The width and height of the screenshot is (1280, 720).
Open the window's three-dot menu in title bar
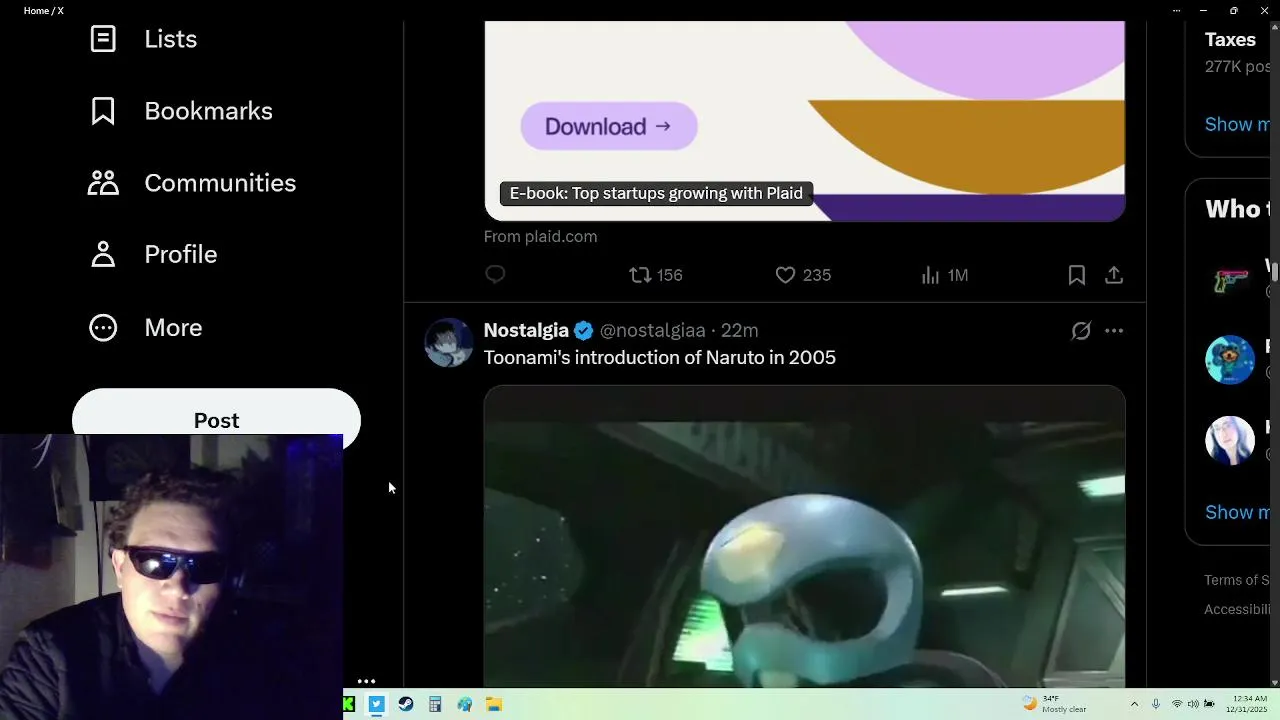(x=1176, y=10)
